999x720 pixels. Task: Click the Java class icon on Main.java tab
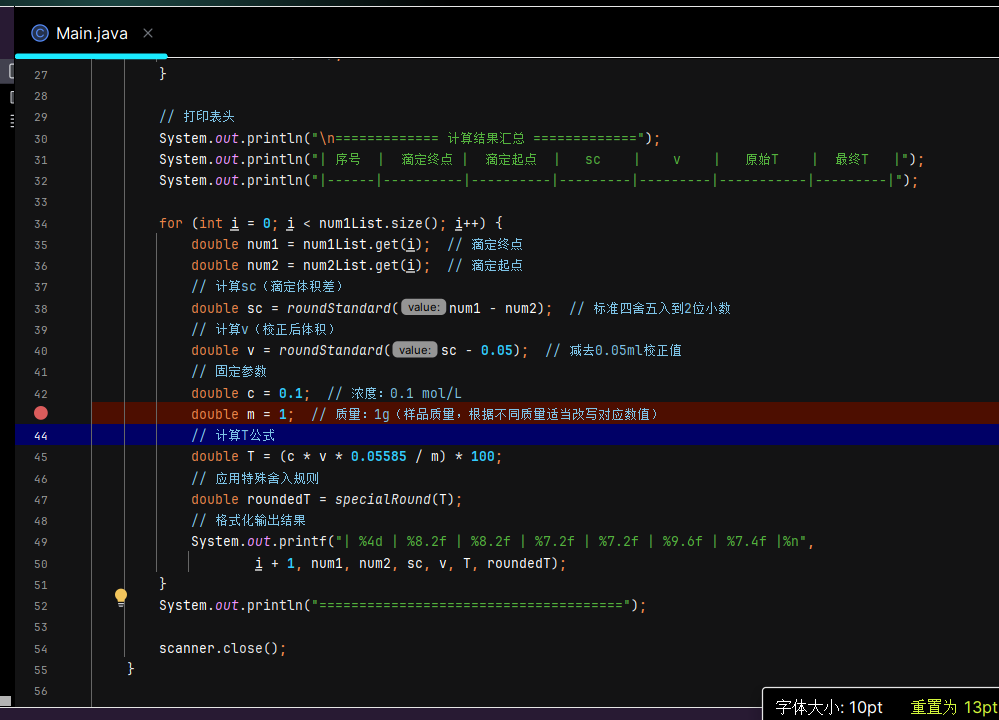coord(40,33)
